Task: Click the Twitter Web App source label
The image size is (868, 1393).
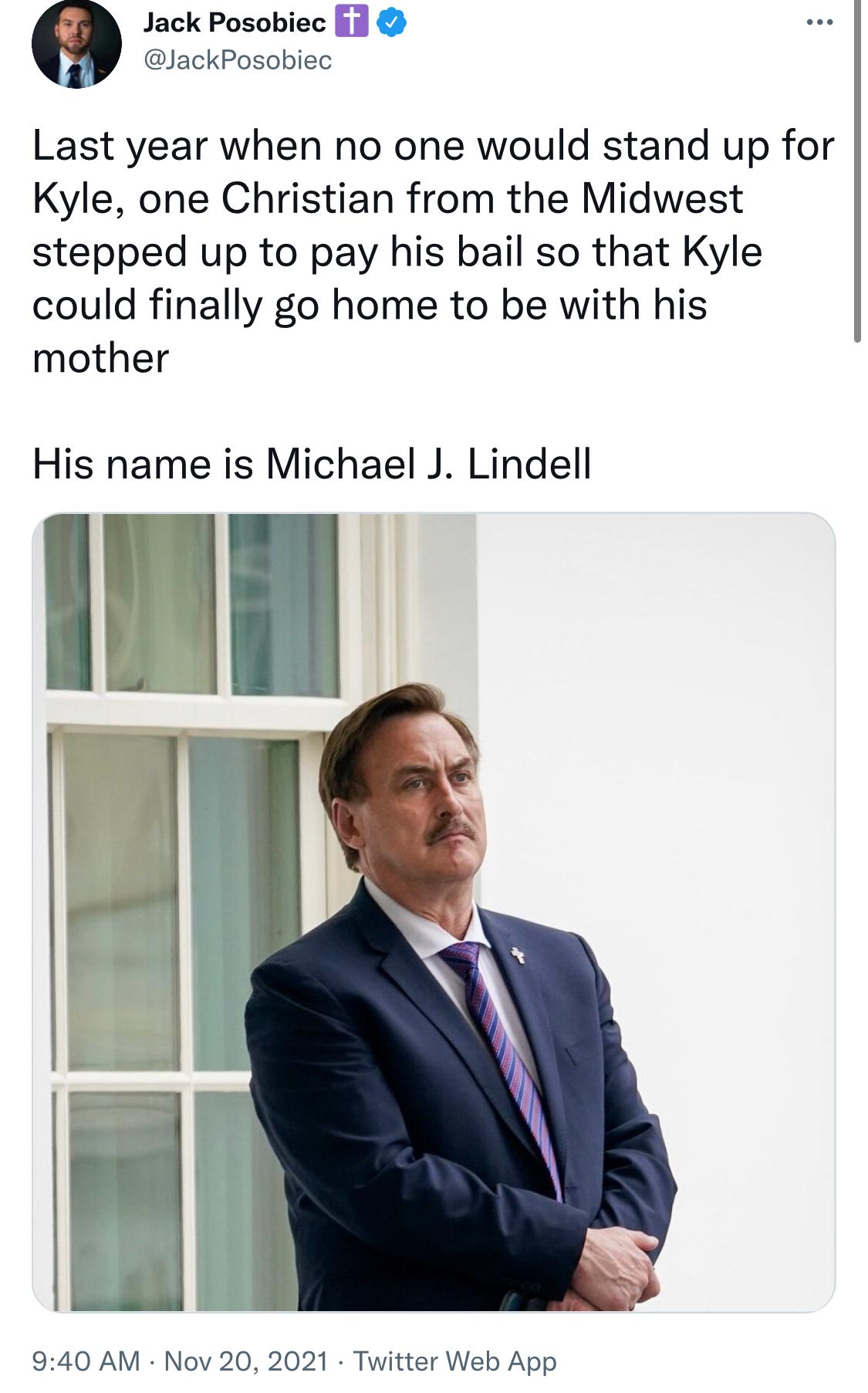Action: tap(454, 1361)
